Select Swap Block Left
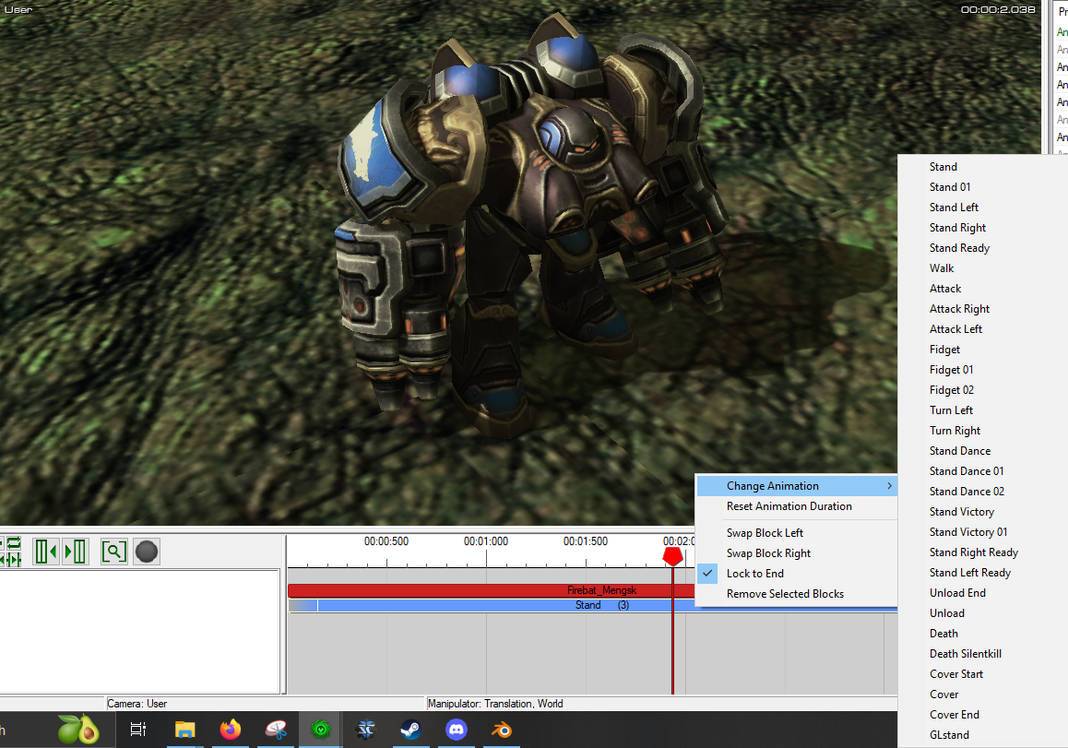This screenshot has height=748, width=1068. click(764, 533)
